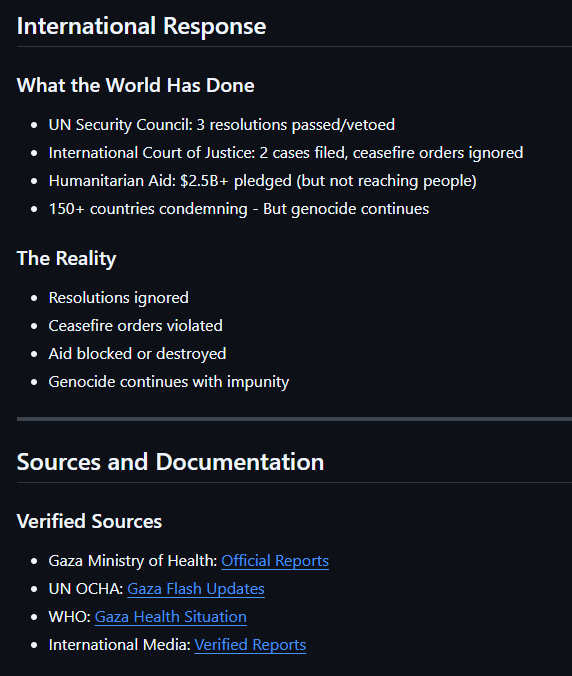Click the Aid blocked or destroyed bullet

[x=137, y=354]
